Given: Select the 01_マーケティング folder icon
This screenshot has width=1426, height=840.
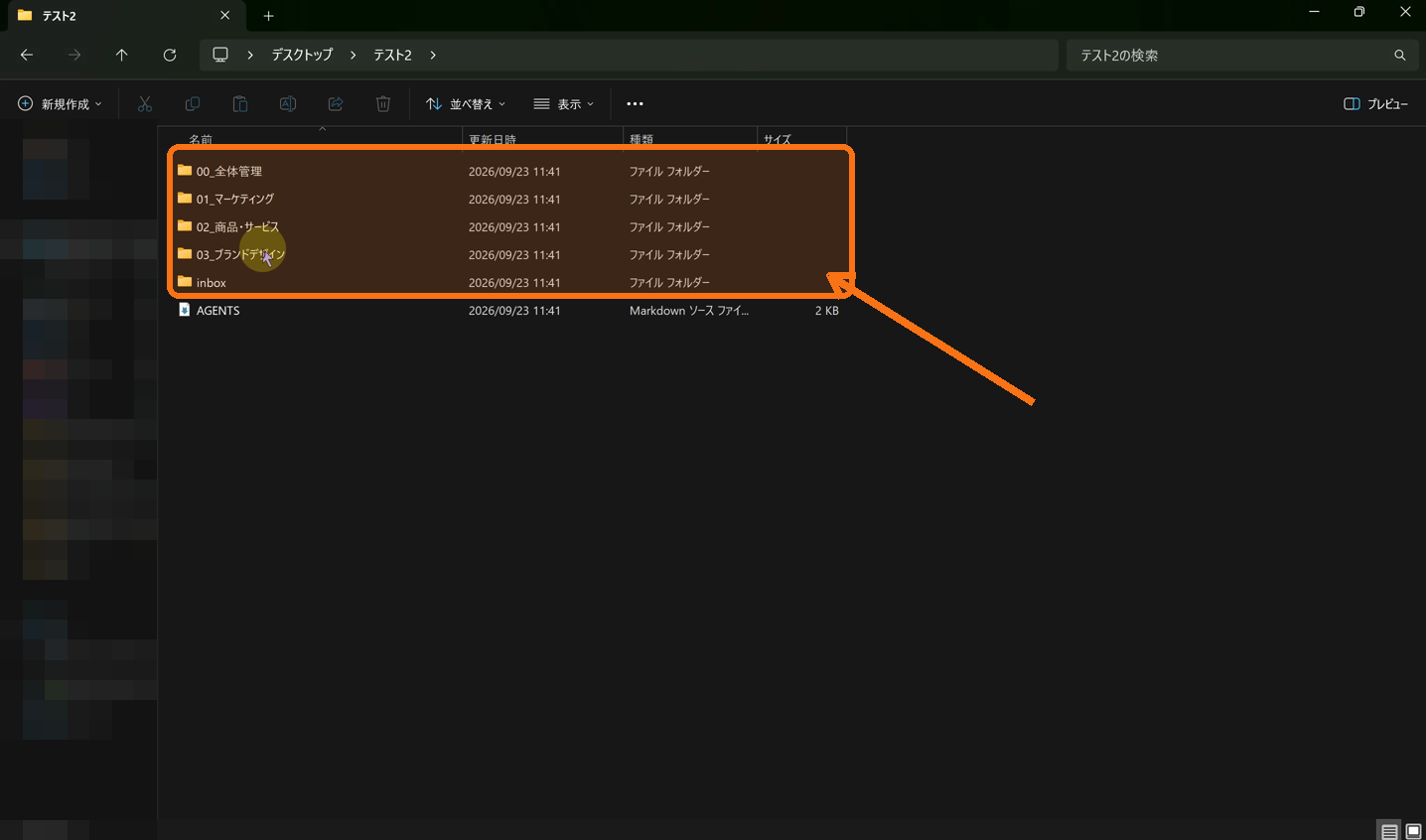Looking at the screenshot, I should click(185, 199).
